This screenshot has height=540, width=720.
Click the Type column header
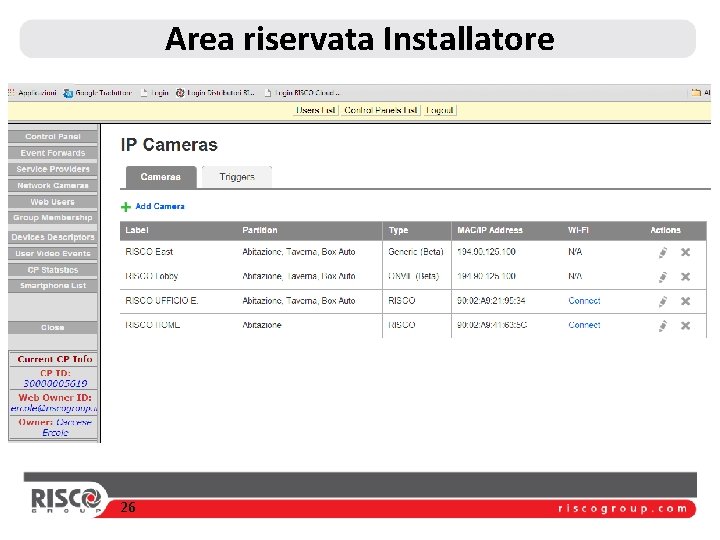point(399,230)
